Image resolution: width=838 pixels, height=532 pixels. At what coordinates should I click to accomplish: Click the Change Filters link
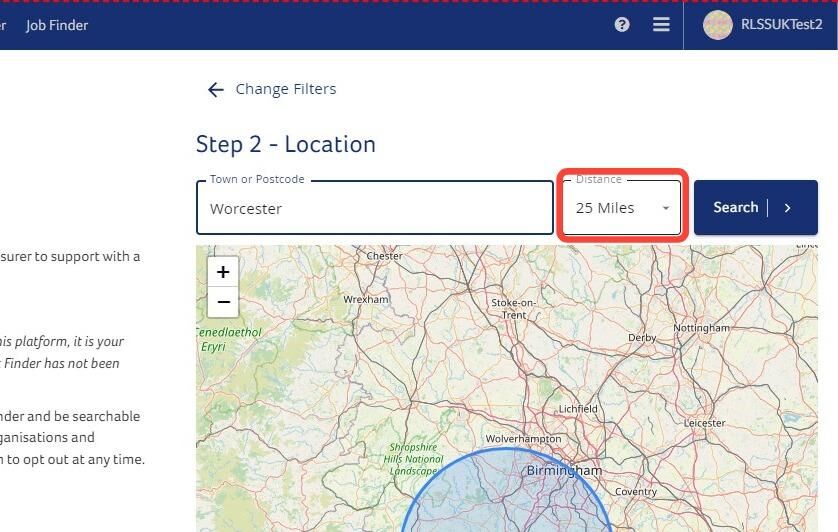(286, 89)
